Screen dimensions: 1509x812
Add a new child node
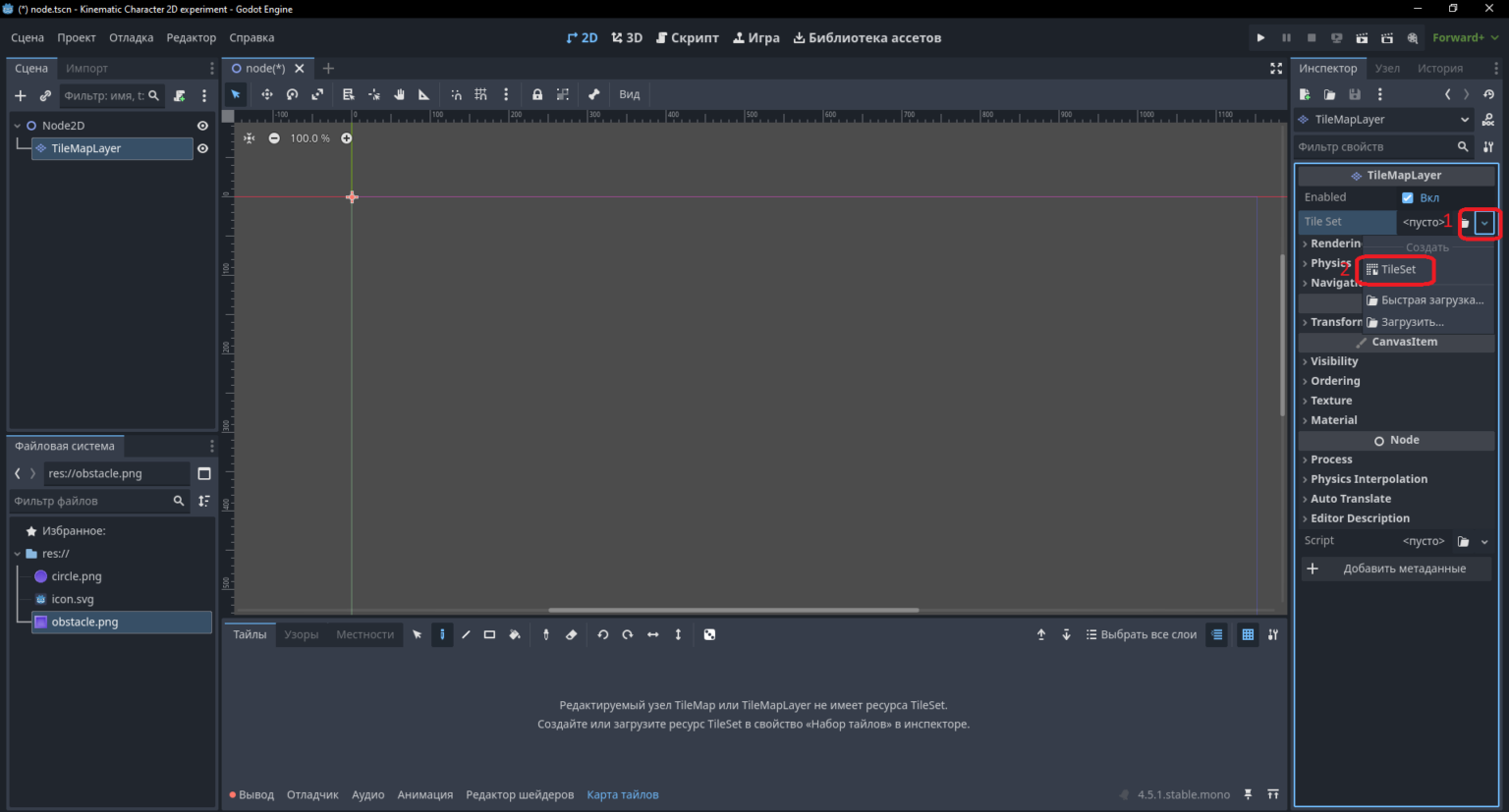20,95
